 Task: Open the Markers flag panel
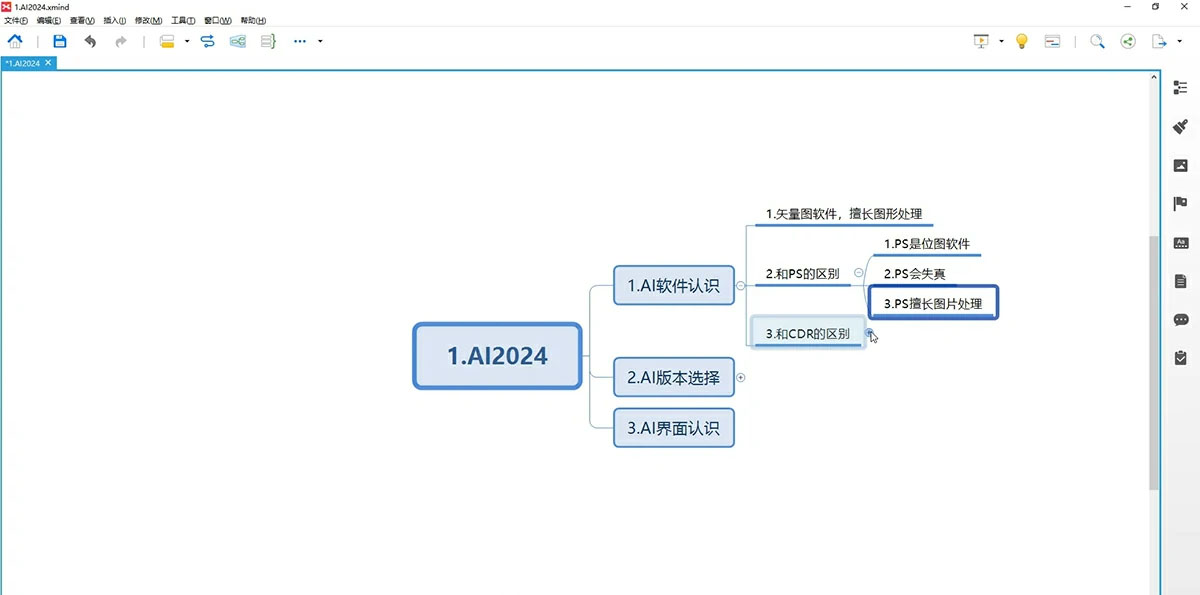pos(1181,204)
